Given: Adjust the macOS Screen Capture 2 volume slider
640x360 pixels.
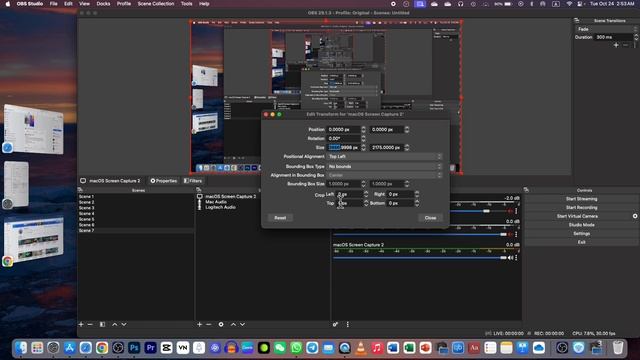Looking at the screenshot, I should pos(420,258).
